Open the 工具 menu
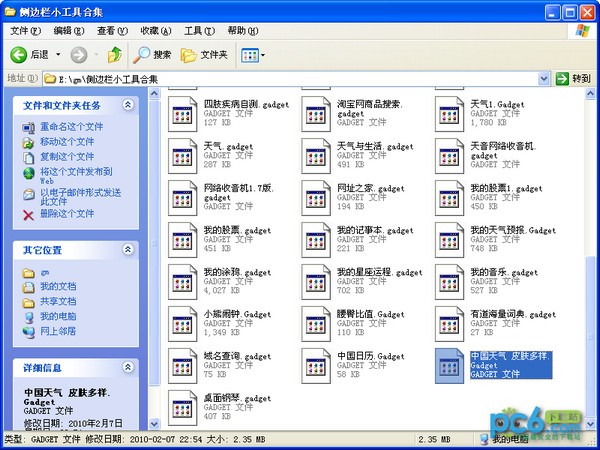The image size is (600, 450). (x=199, y=31)
